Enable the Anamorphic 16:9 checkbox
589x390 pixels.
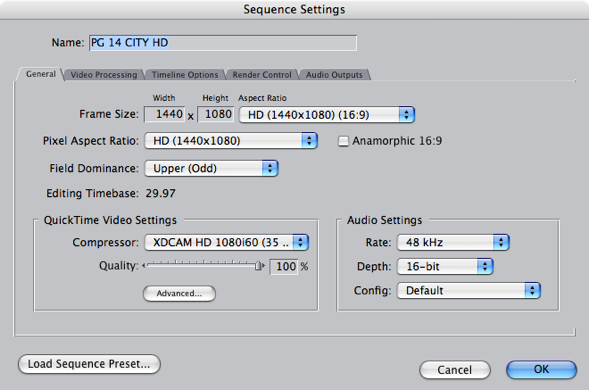[343, 141]
